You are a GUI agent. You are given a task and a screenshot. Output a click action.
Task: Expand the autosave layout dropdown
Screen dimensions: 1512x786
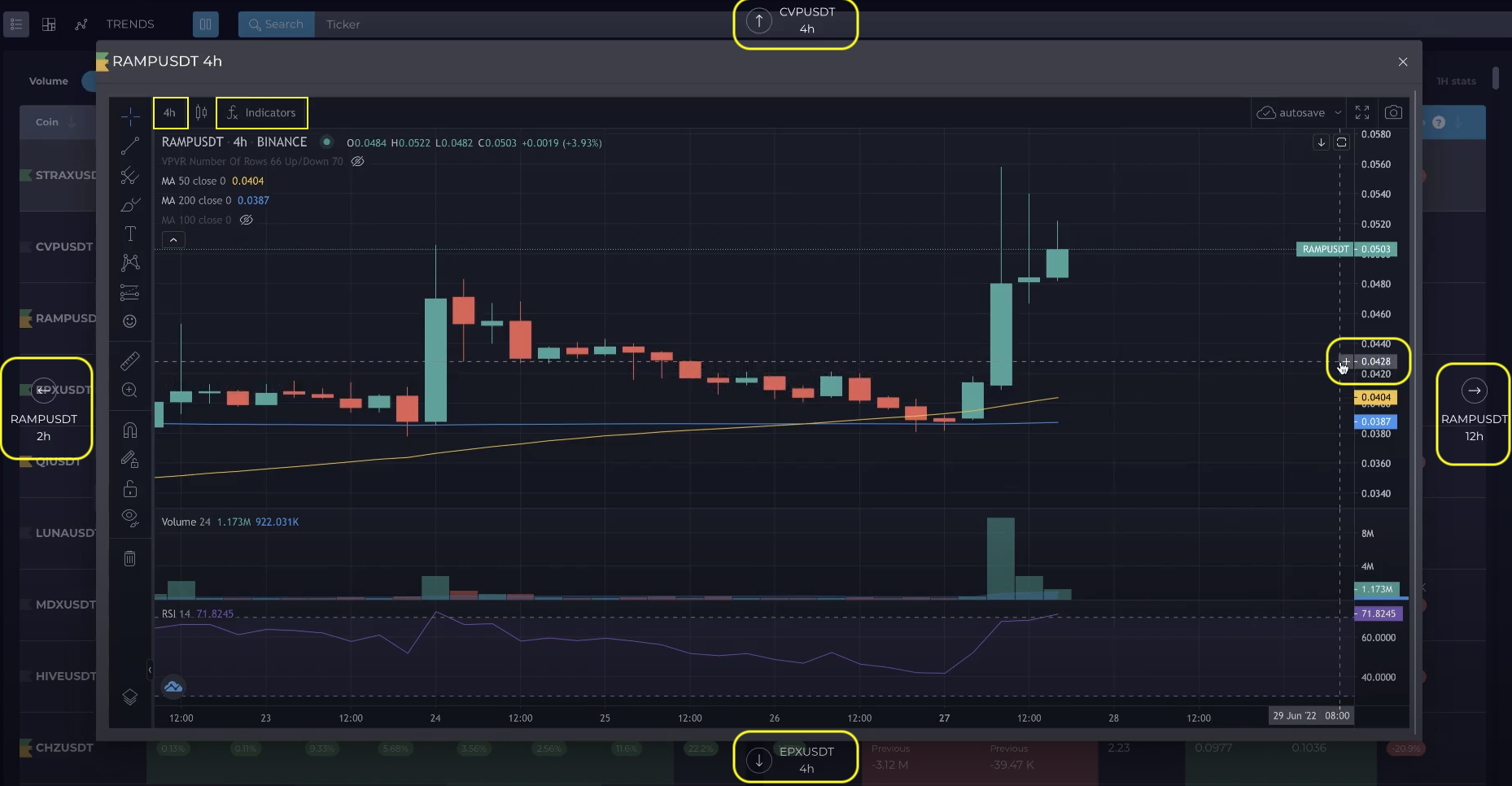click(1338, 113)
